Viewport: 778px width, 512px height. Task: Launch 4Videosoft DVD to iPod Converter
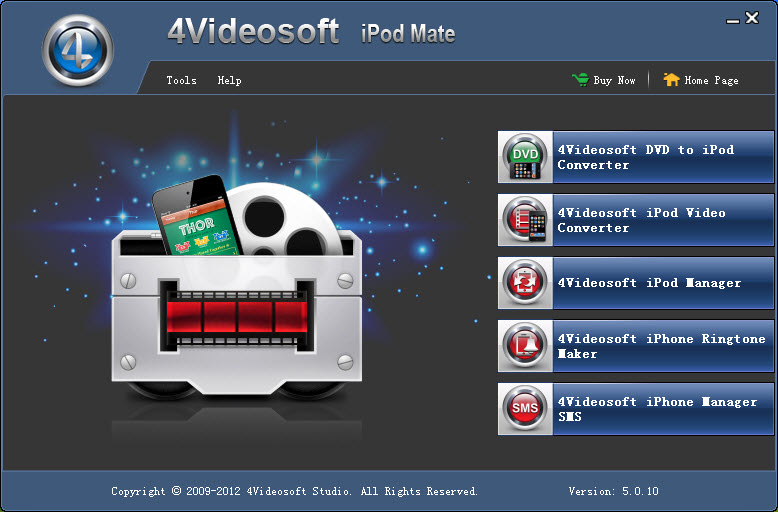pyautogui.click(x=636, y=157)
